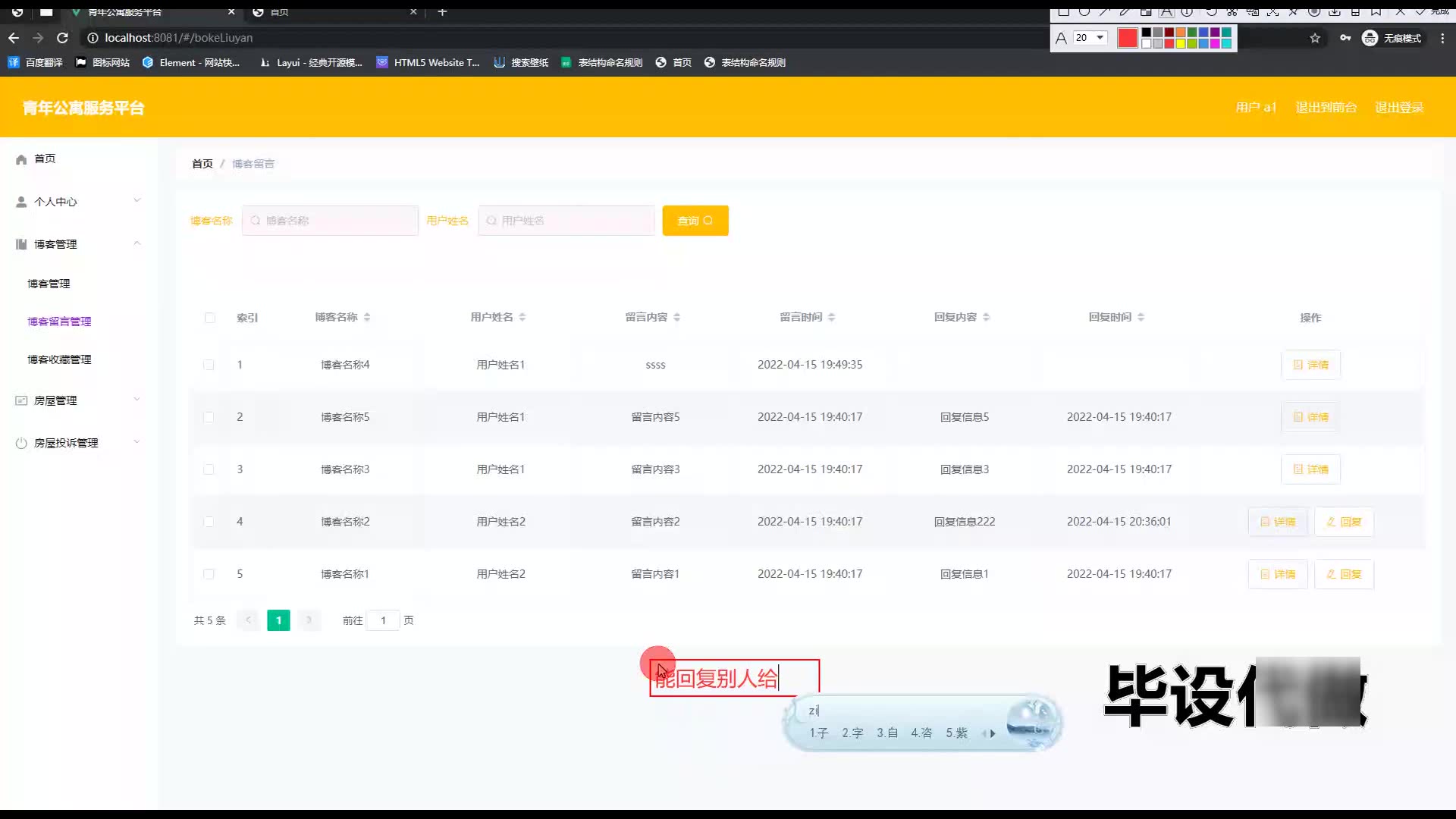
Task: Pick the large red current color swatch
Action: 1128,38
